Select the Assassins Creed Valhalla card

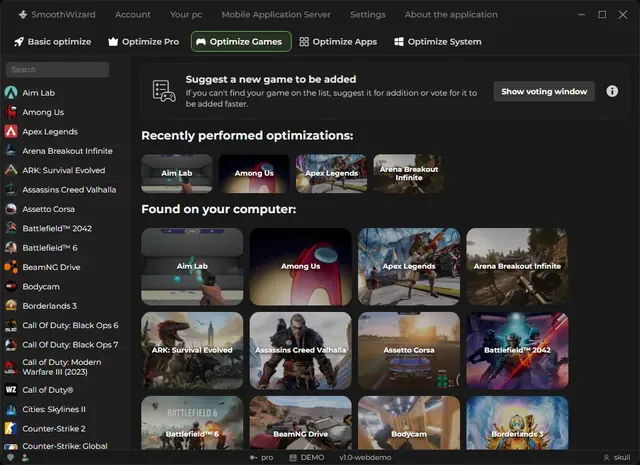300,351
